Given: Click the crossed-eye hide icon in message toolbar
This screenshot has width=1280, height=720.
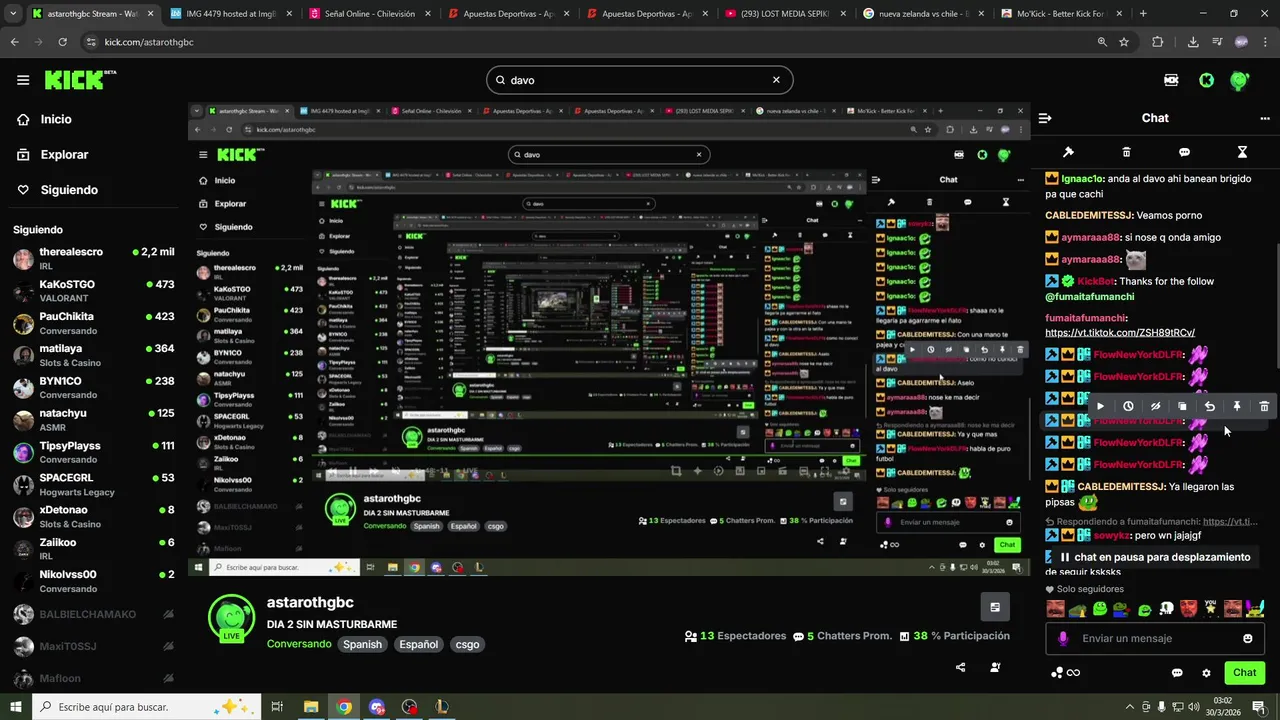Looking at the screenshot, I should [x=1155, y=406].
